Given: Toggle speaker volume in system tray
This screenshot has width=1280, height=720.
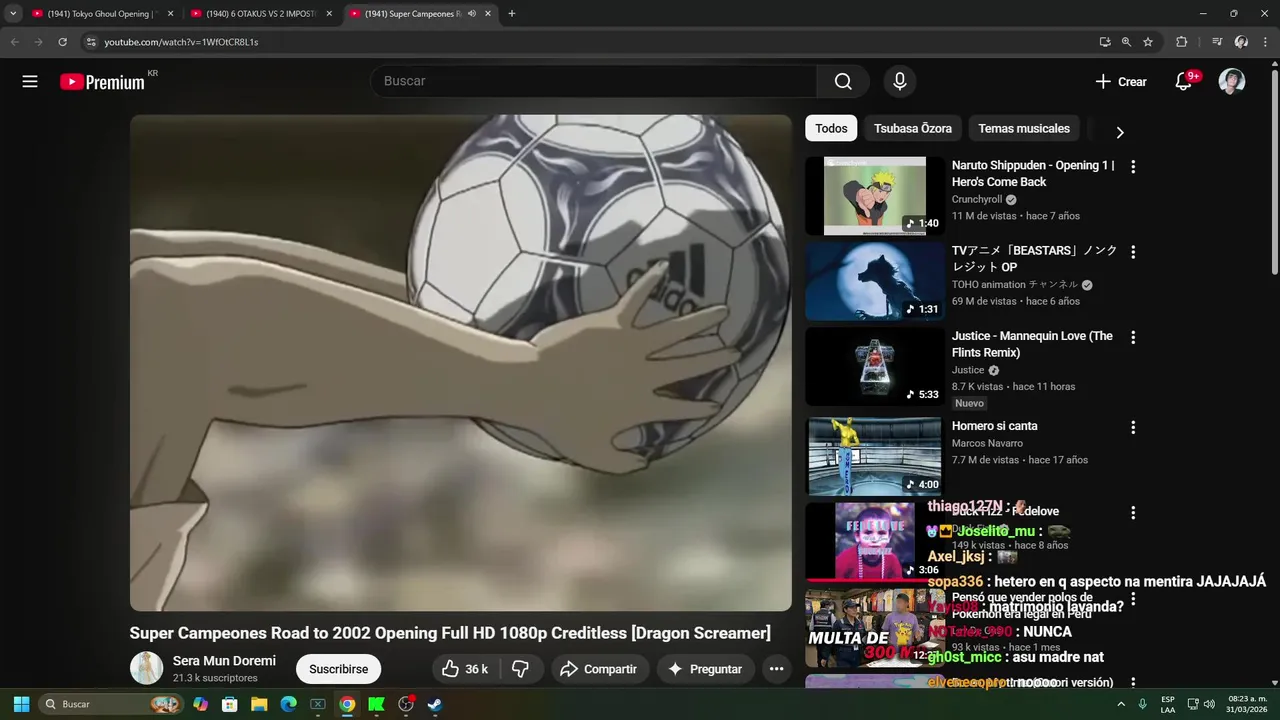Looking at the screenshot, I should 1209,704.
